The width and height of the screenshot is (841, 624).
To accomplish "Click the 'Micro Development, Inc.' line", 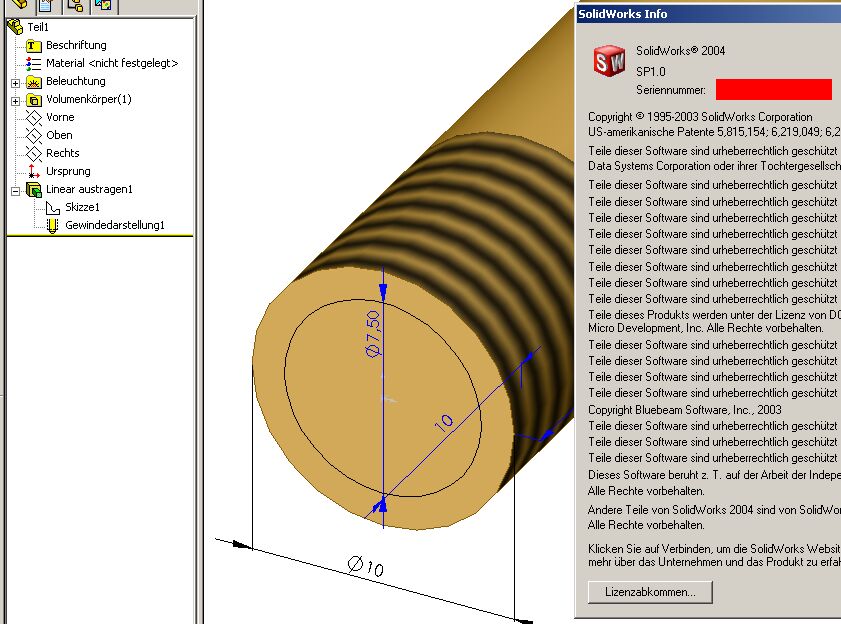I will pos(706,328).
